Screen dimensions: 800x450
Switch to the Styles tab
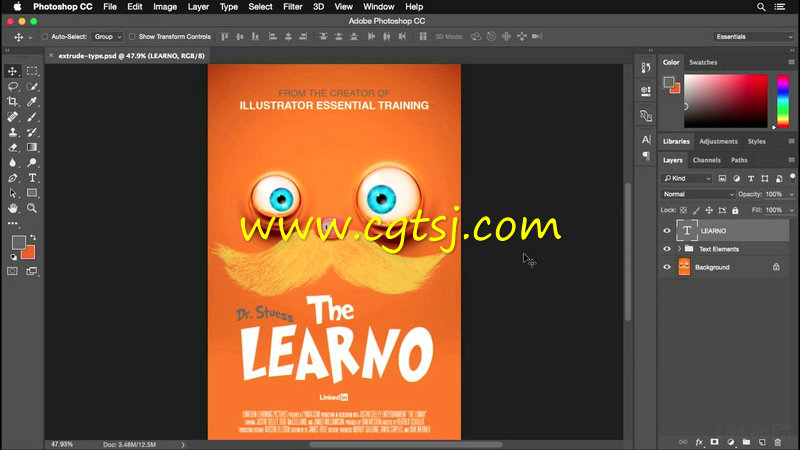(x=757, y=141)
